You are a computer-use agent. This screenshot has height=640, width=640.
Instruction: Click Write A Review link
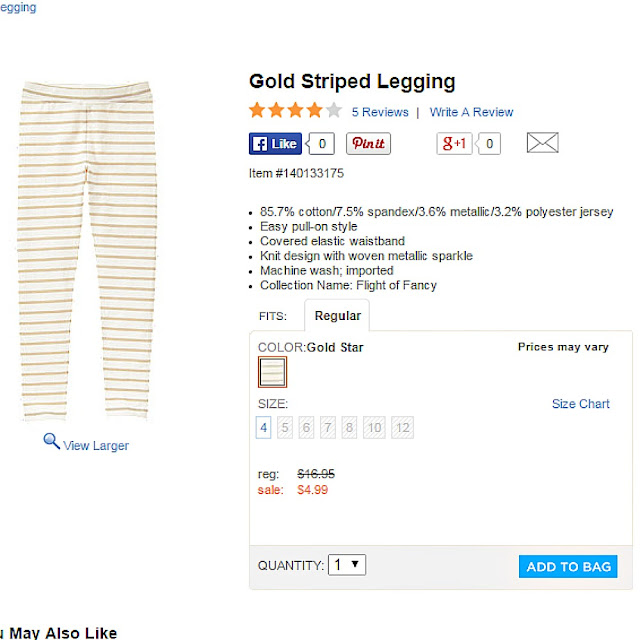tap(471, 112)
